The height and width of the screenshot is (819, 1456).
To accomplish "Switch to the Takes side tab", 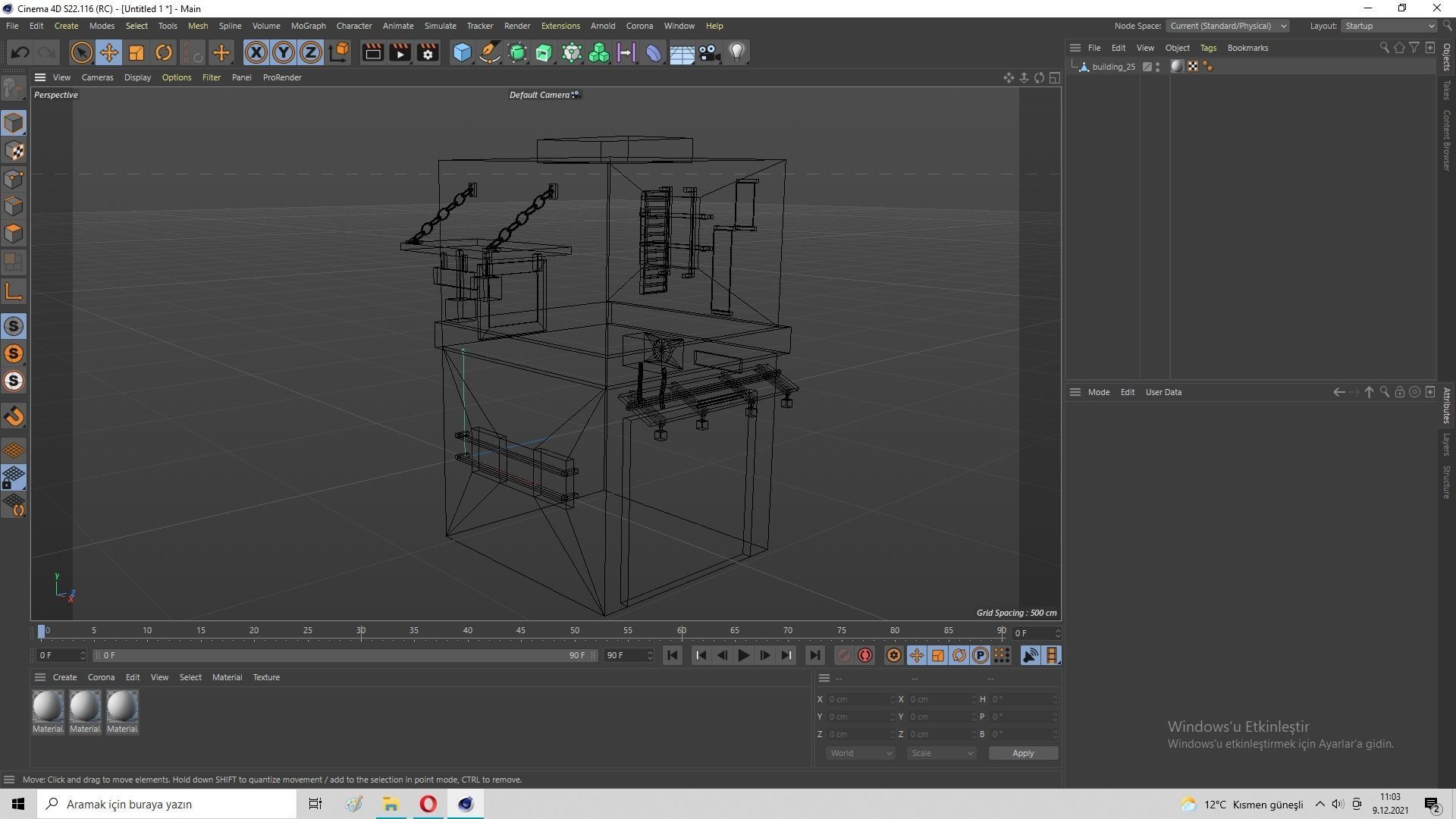I will point(1447,90).
